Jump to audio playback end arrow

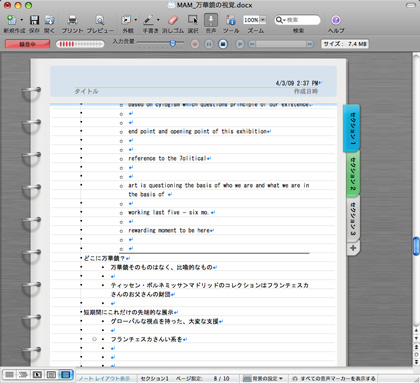click(x=310, y=44)
